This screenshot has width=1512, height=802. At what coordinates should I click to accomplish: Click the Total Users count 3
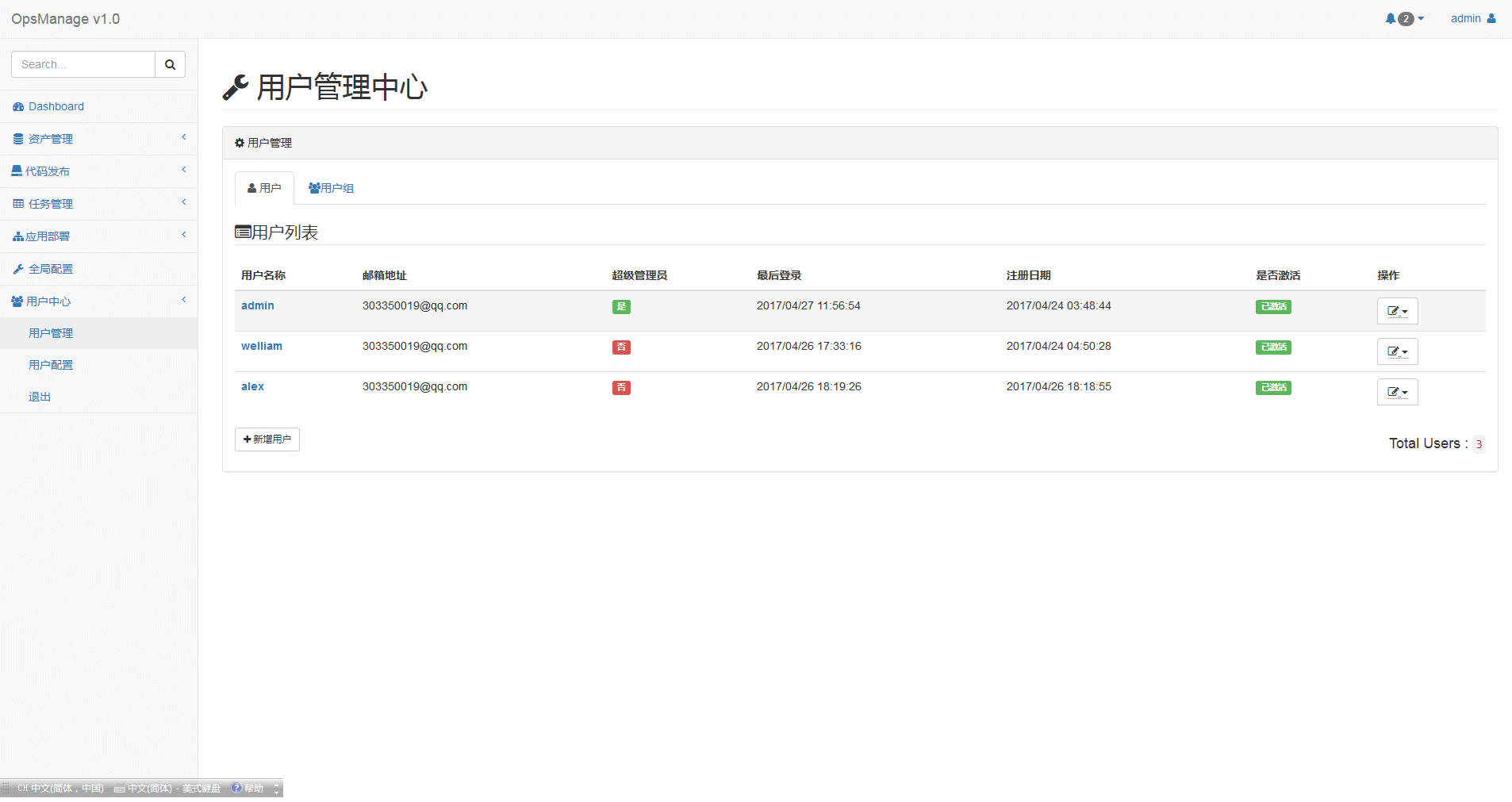pos(1479,444)
